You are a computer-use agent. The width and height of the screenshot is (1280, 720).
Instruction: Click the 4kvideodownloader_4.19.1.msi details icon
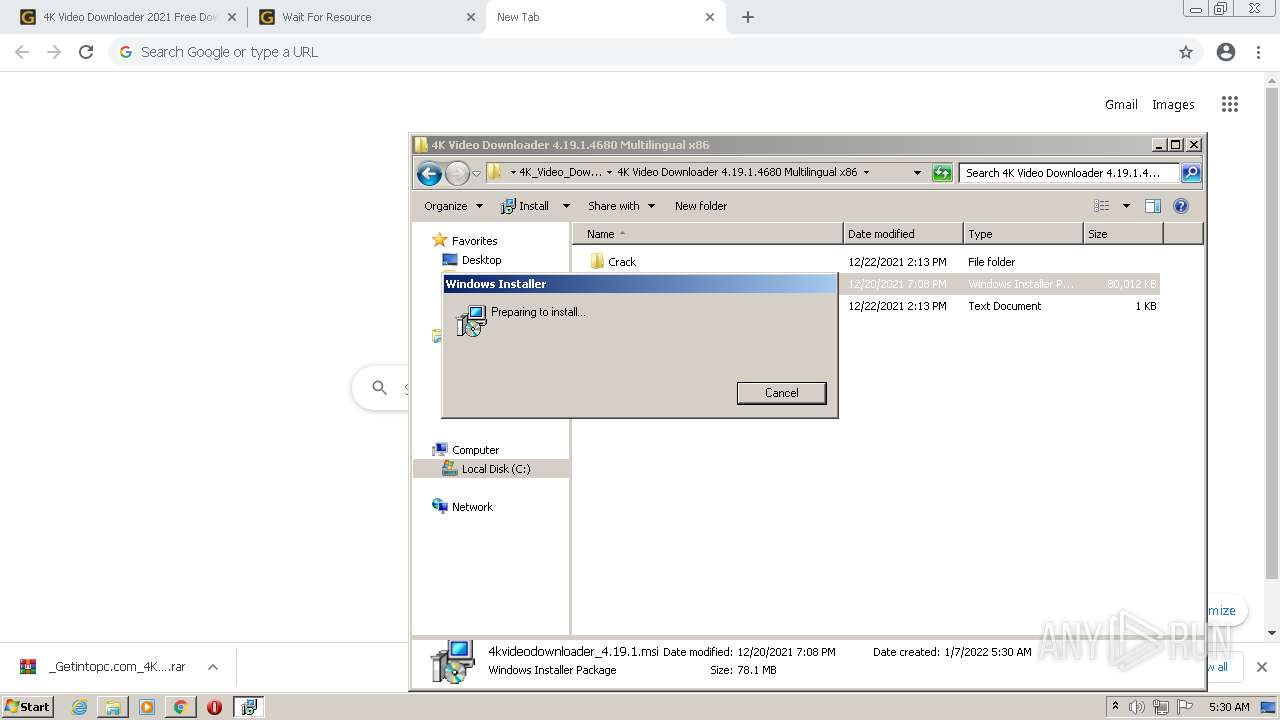click(452, 661)
